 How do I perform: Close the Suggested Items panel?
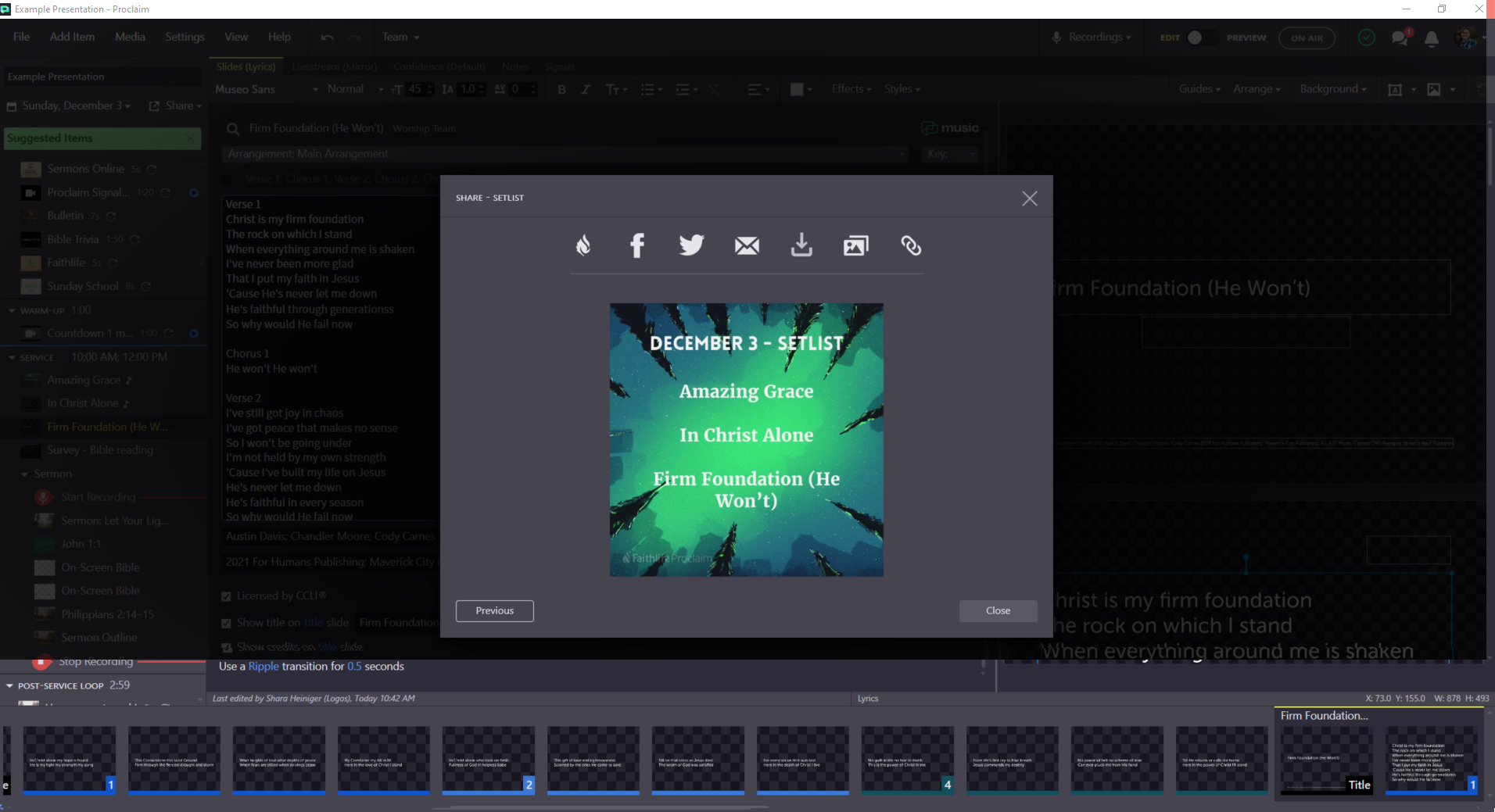(x=190, y=138)
